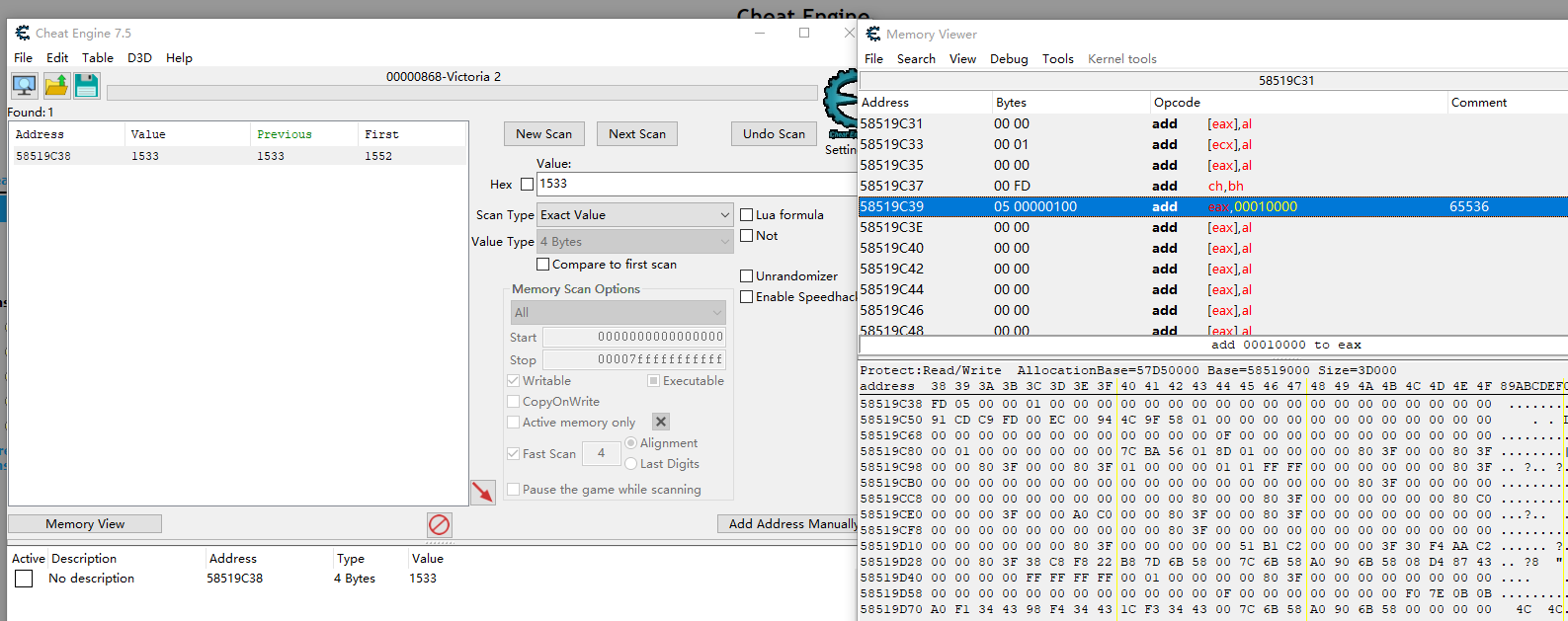Click the Cheat Engine logo settings icon
Viewport: 1568px width, 621px height.
(841, 103)
